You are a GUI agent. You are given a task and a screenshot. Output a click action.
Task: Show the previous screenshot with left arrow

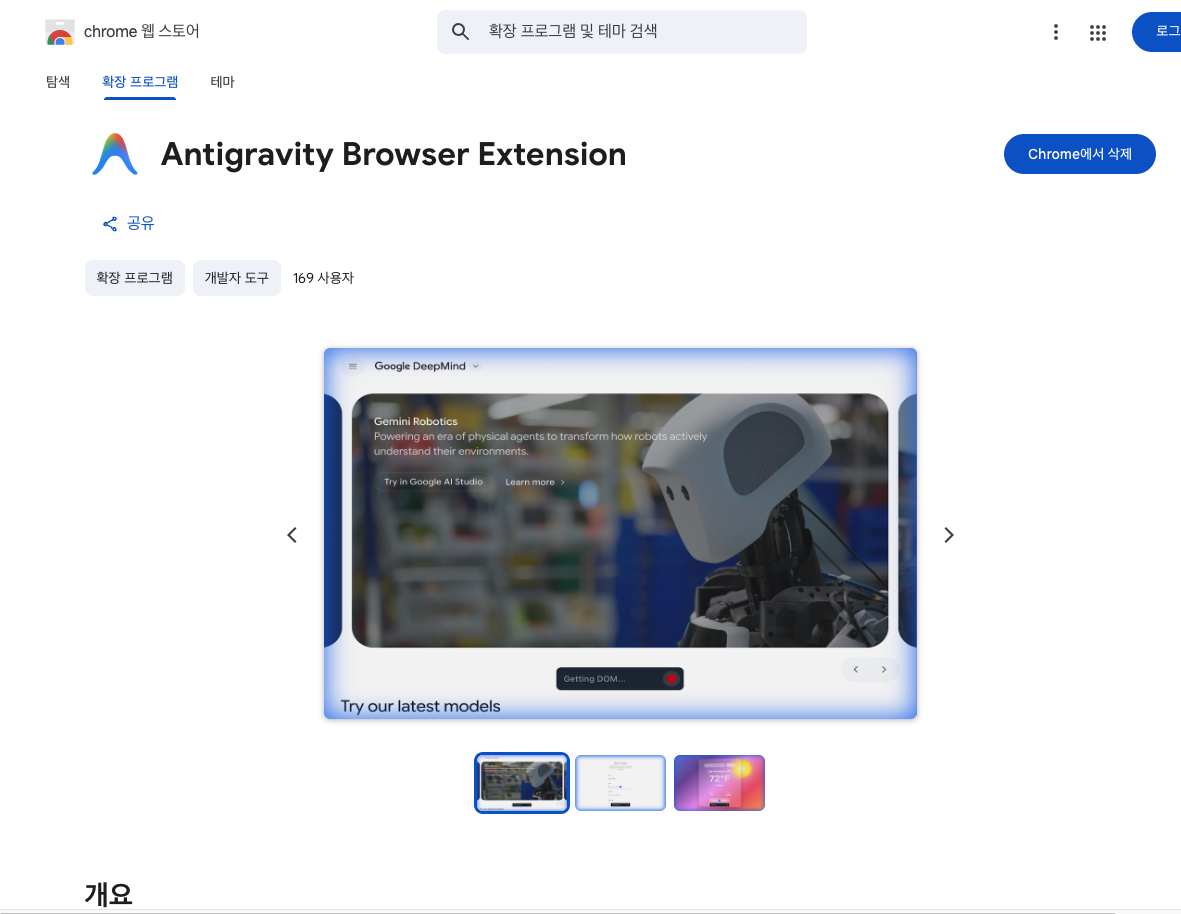point(292,535)
